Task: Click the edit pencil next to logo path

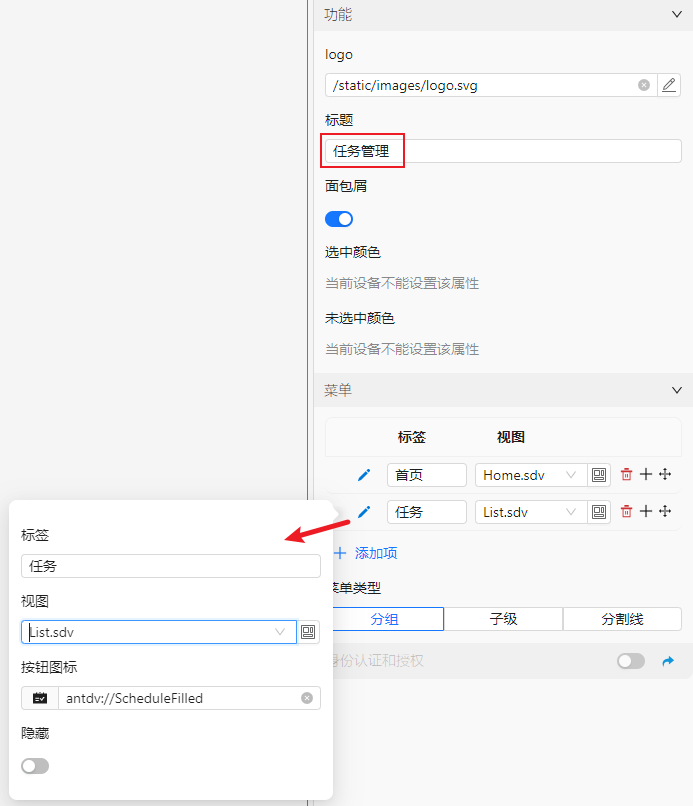Action: tap(669, 85)
